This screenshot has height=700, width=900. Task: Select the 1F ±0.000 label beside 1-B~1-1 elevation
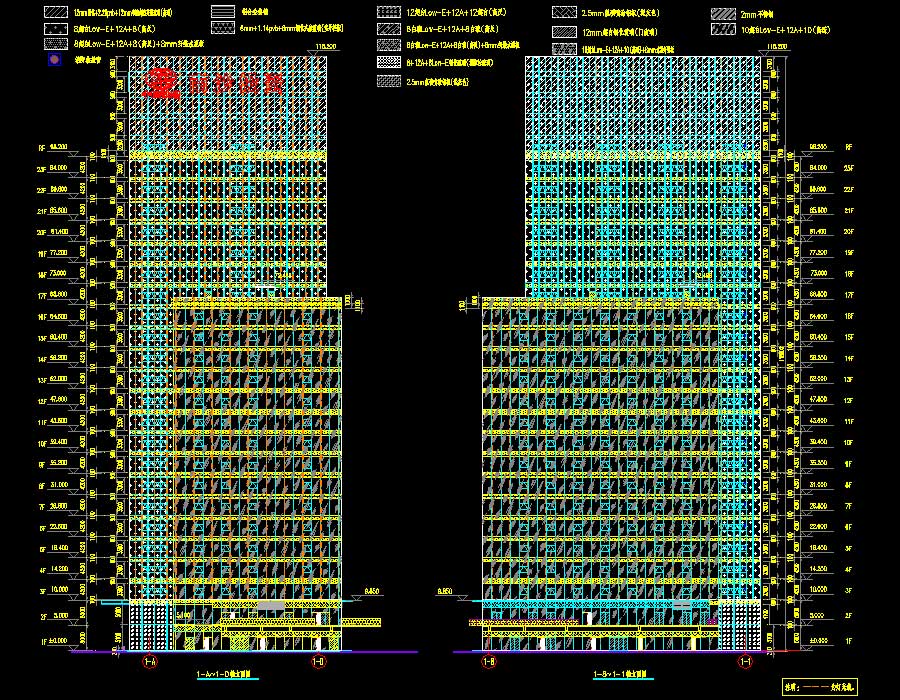click(831, 641)
